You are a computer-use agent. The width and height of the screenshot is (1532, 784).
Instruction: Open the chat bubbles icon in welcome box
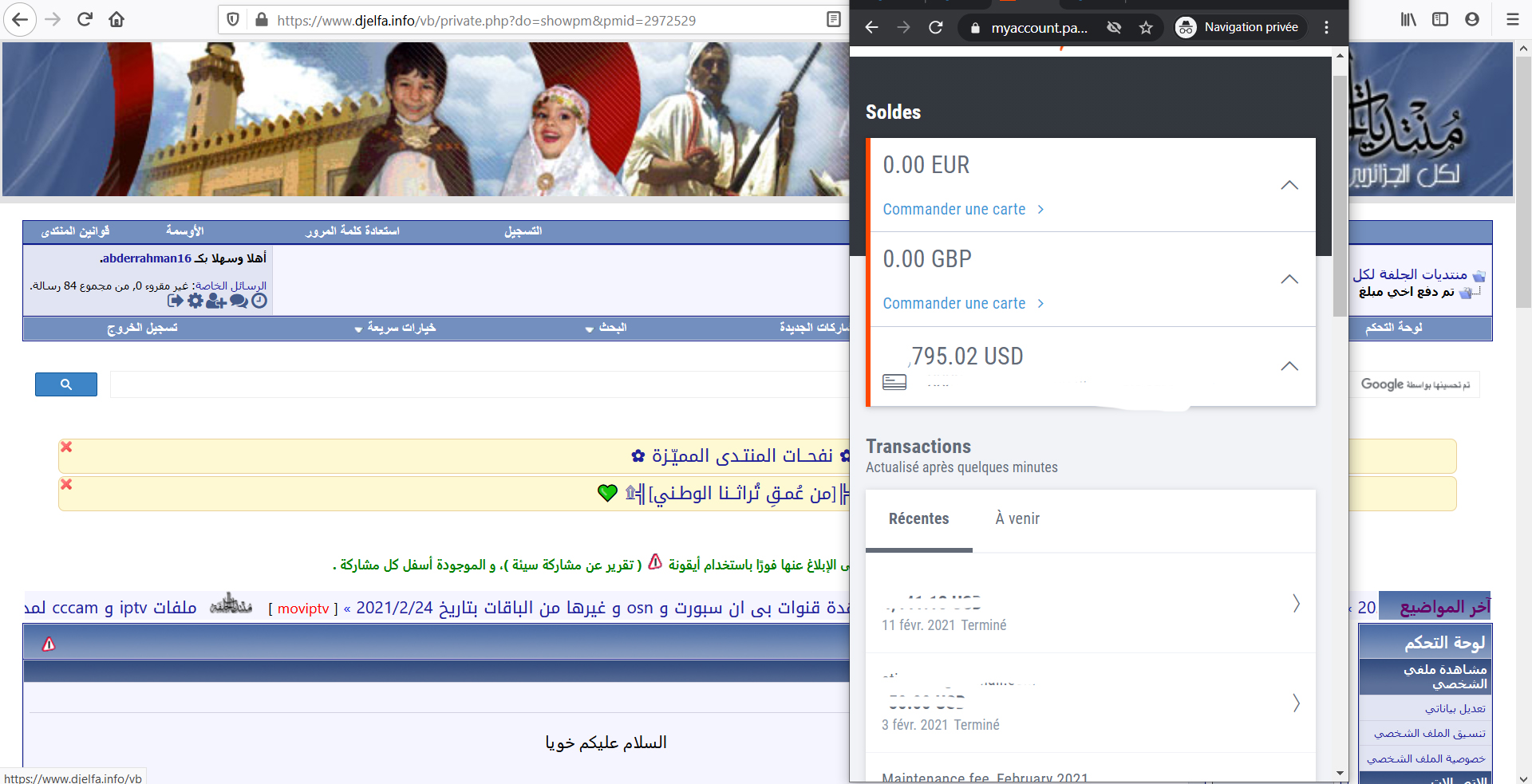pyautogui.click(x=239, y=301)
